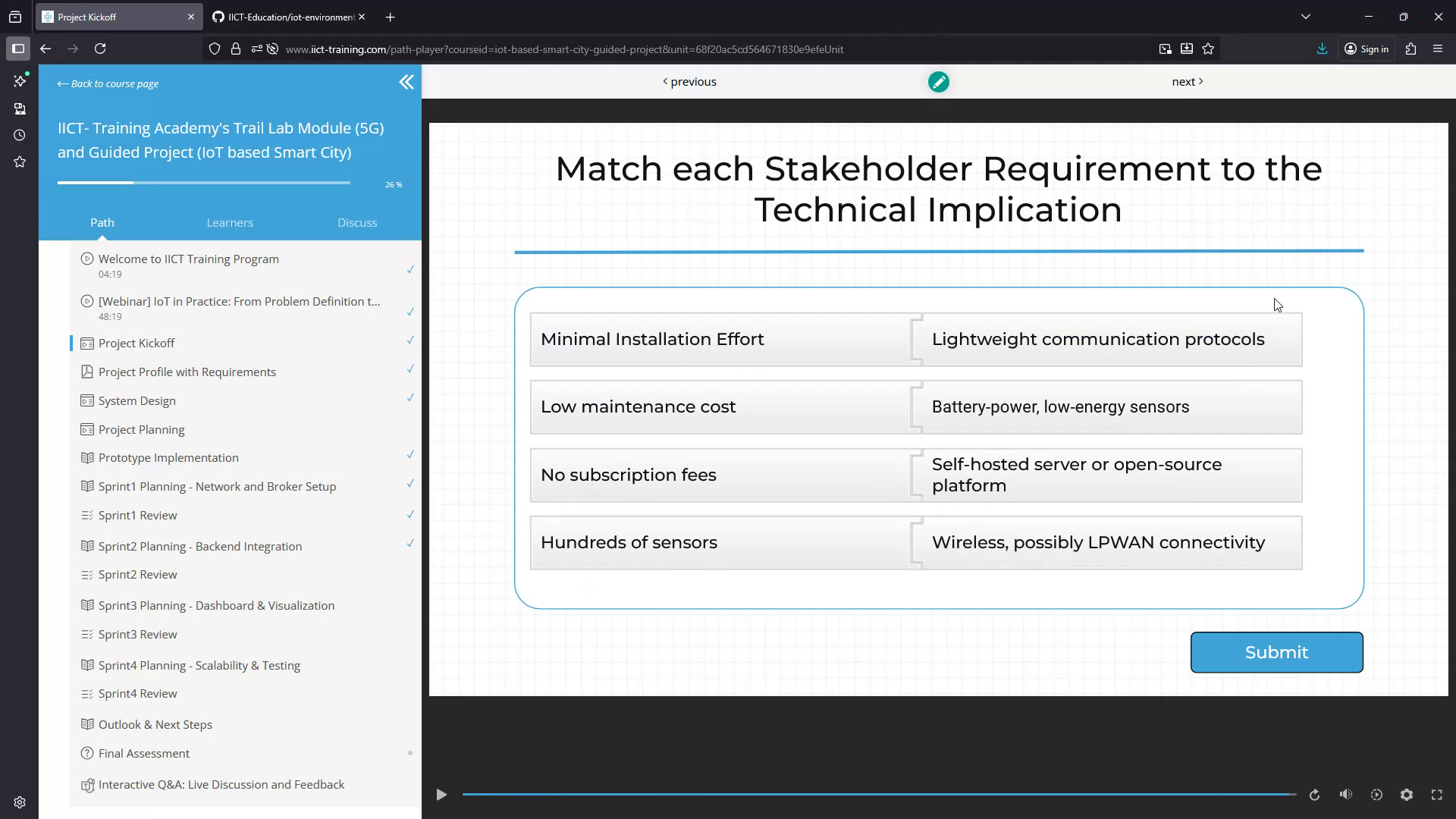This screenshot has width=1456, height=819.
Task: Open the video quality settings gear
Action: pos(1407,795)
